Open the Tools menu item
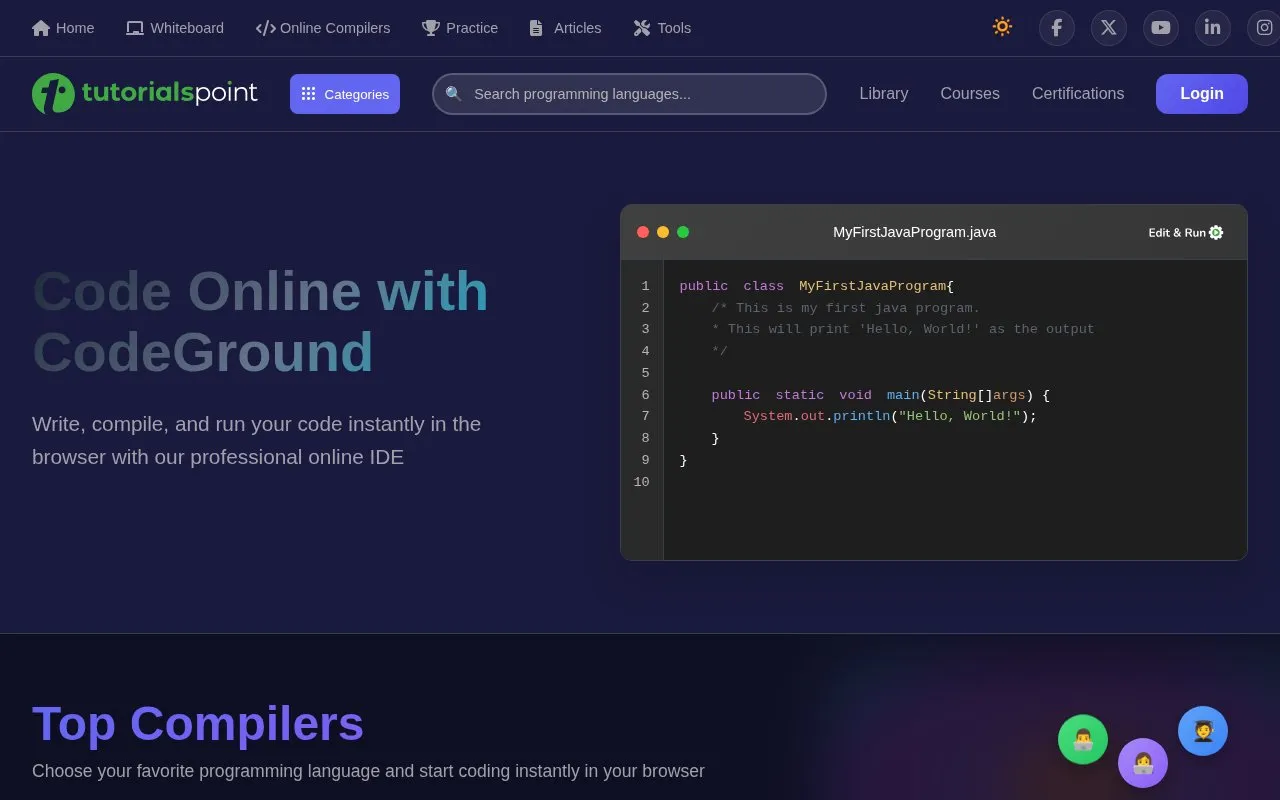This screenshot has height=800, width=1280. 662,28
